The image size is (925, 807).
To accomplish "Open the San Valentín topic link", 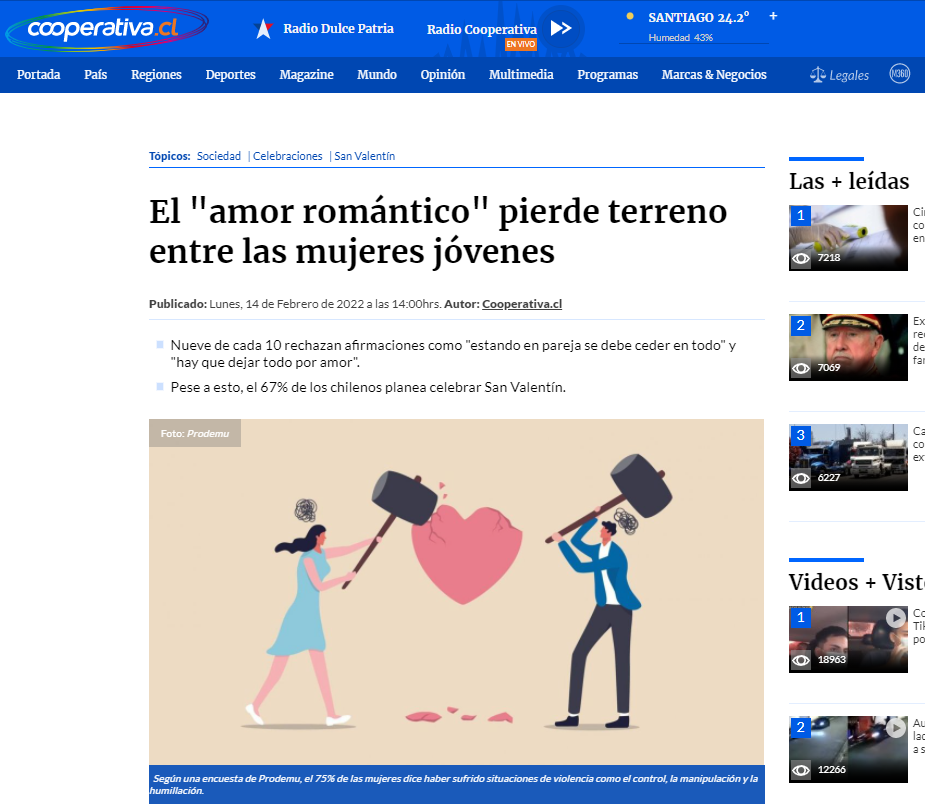I will point(364,156).
